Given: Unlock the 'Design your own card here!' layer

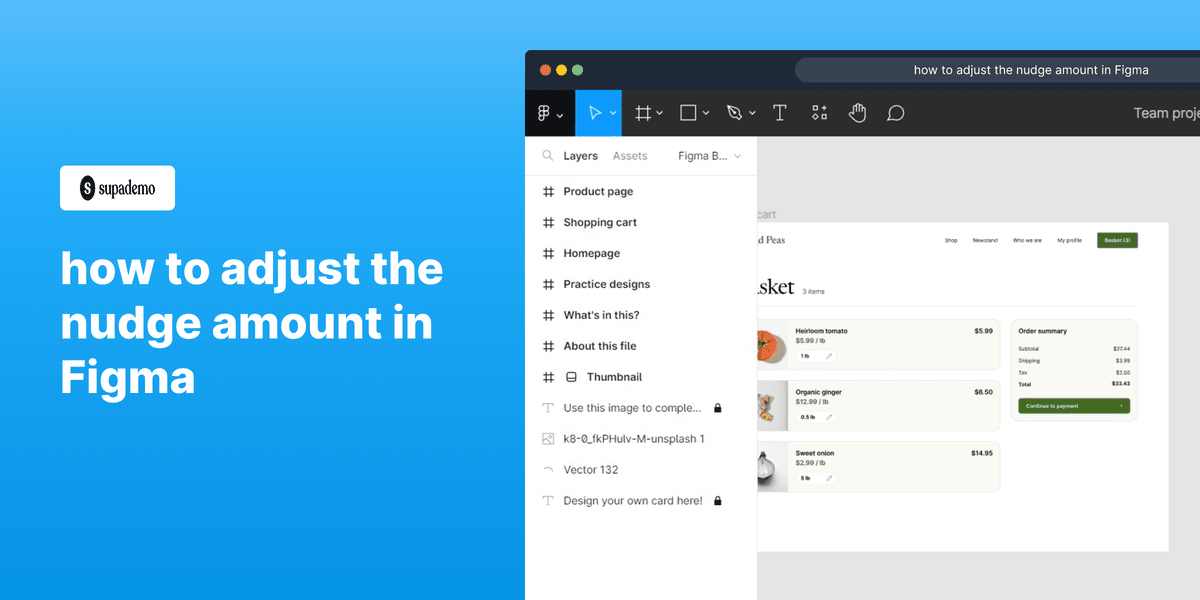Looking at the screenshot, I should point(718,500).
